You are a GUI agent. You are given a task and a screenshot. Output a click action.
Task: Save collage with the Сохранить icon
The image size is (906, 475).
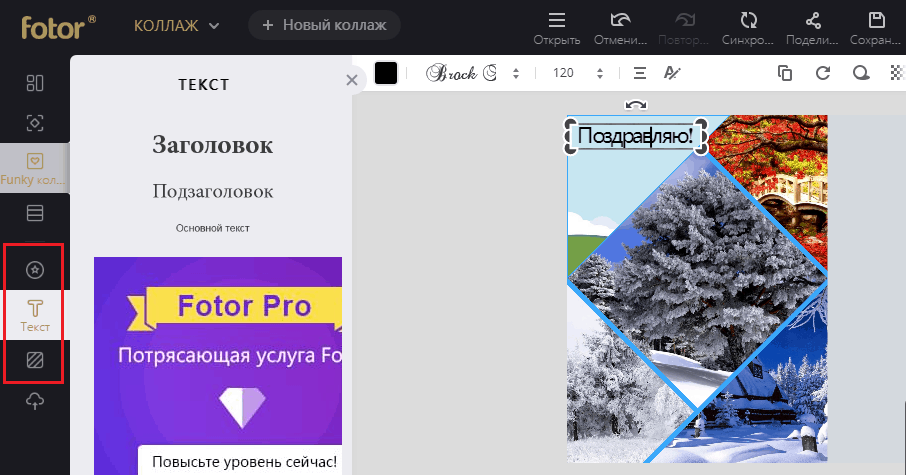pyautogui.click(x=876, y=27)
